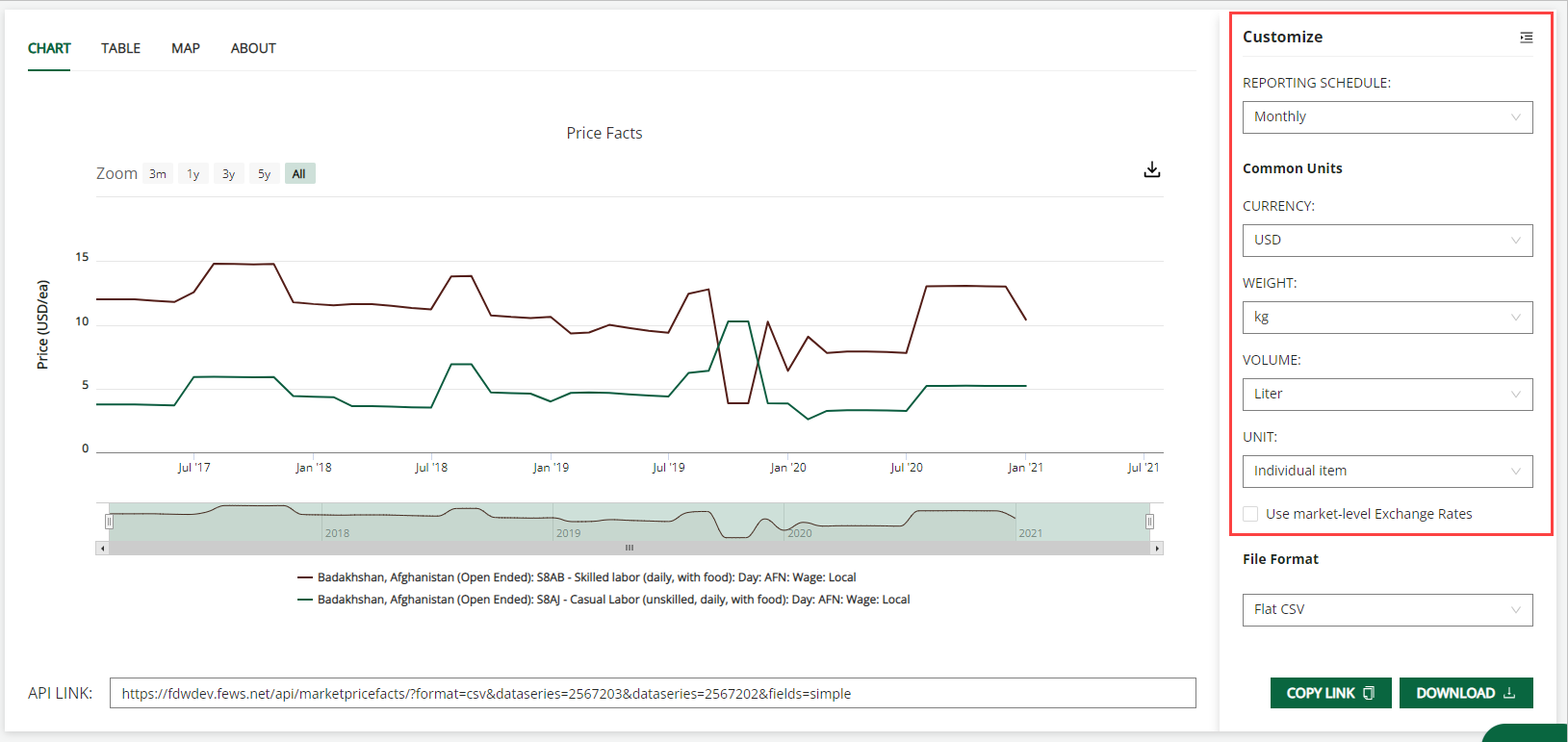Toggle the Skilled labor series legend
Viewport: 1568px width, 742px height.
point(586,577)
